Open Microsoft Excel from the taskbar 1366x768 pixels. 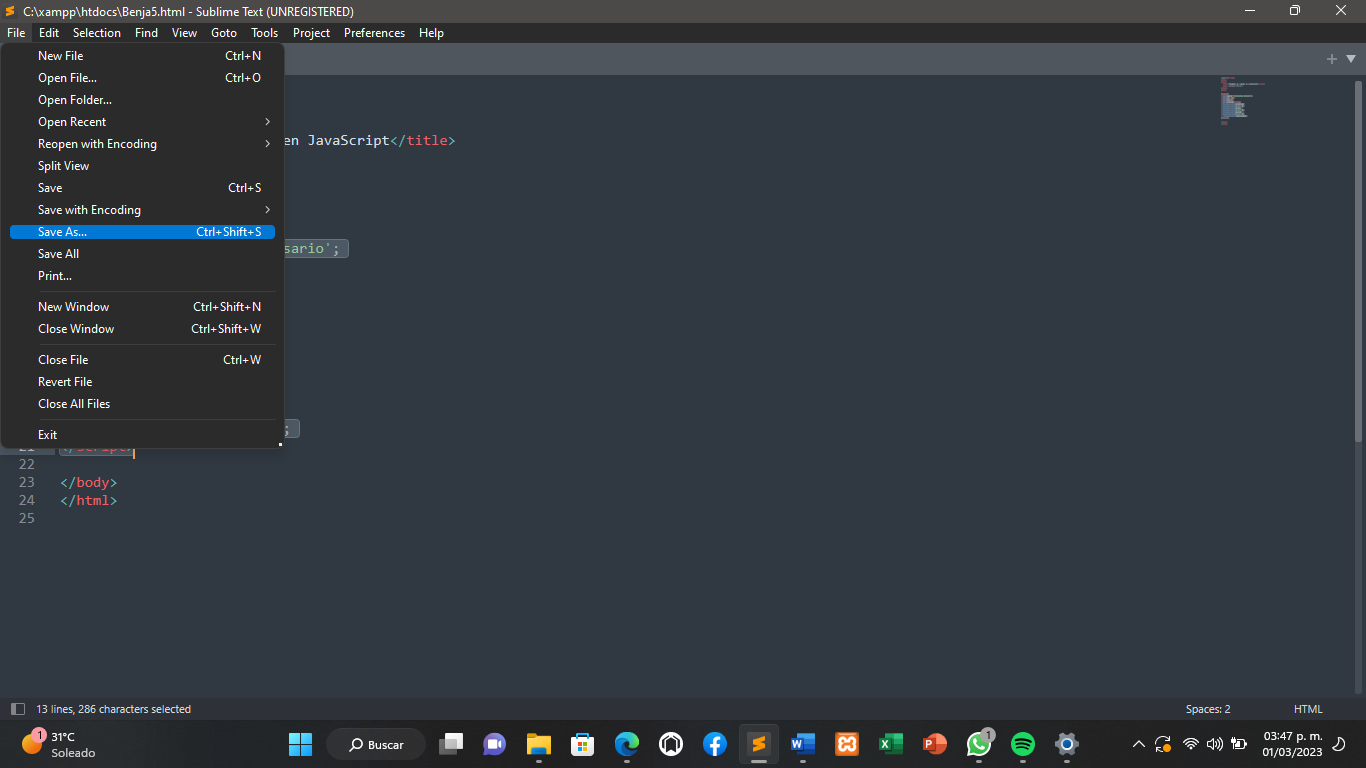coord(890,744)
